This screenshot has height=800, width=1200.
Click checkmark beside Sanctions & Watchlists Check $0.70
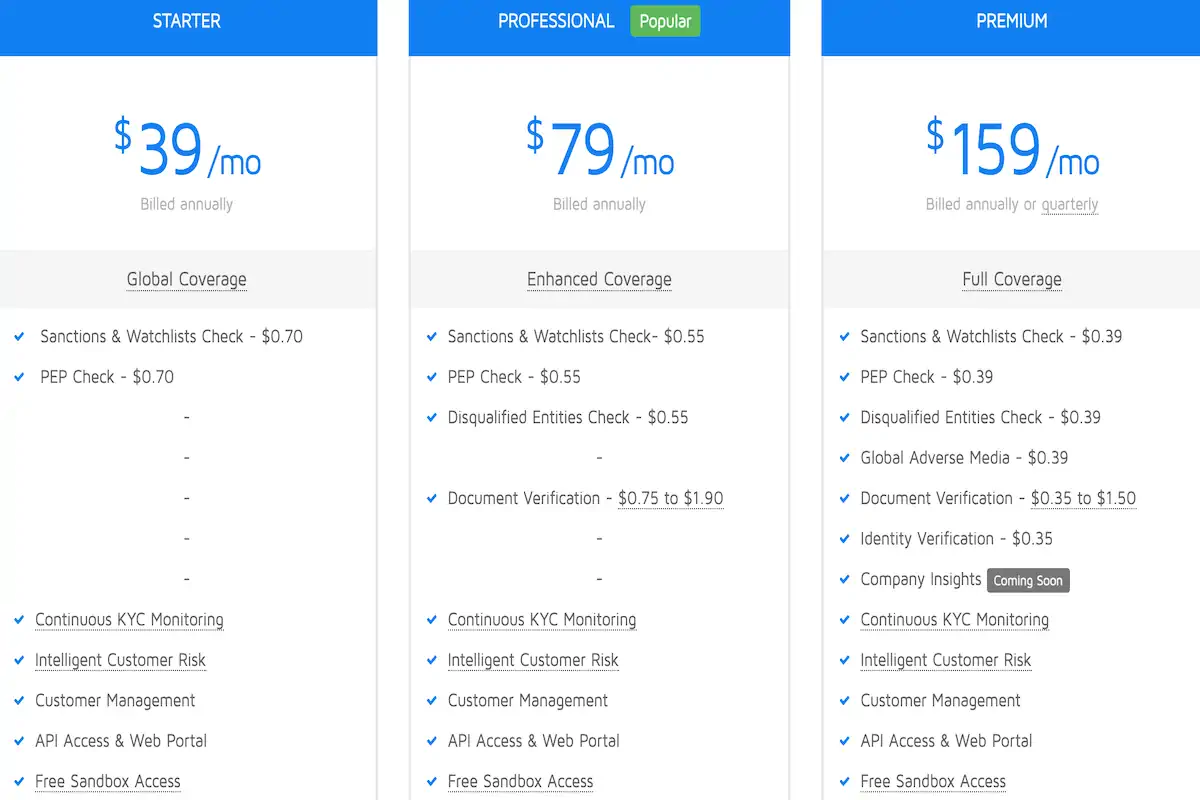click(x=19, y=337)
